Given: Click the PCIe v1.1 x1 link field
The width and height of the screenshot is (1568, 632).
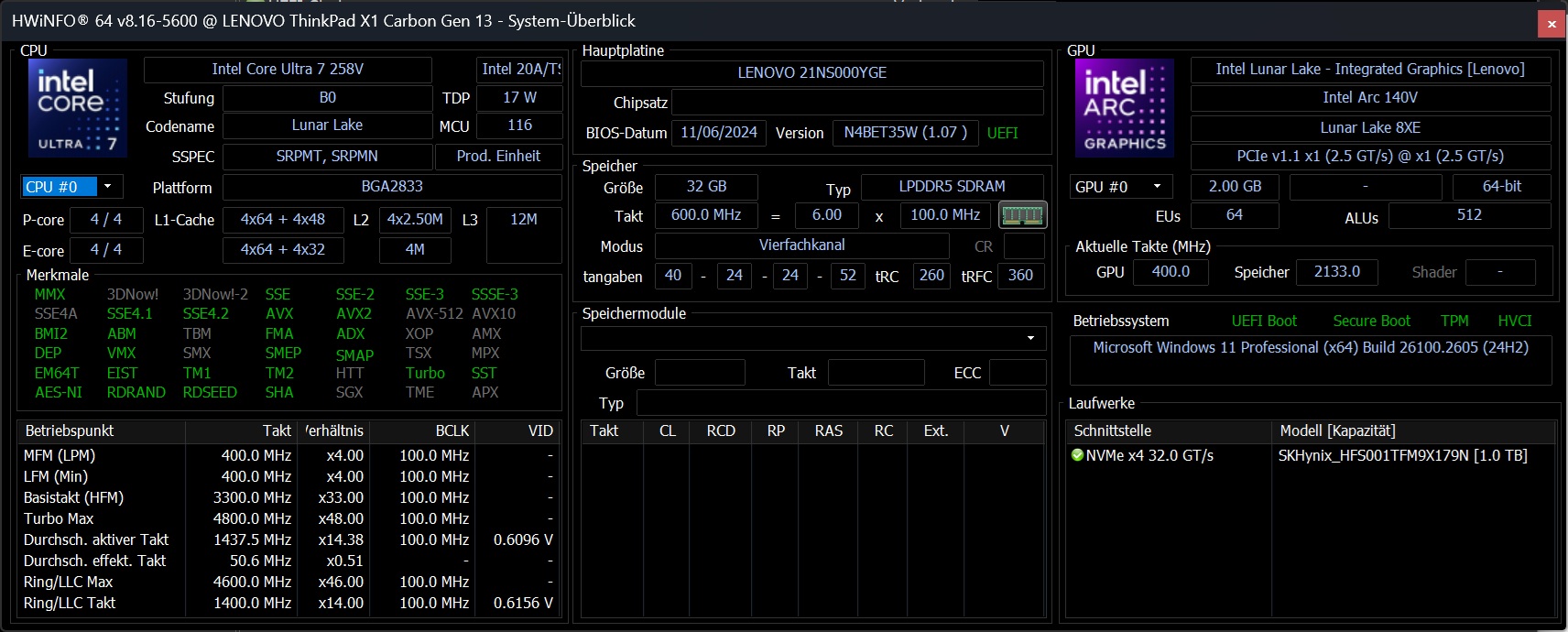Looking at the screenshot, I should tap(1370, 157).
